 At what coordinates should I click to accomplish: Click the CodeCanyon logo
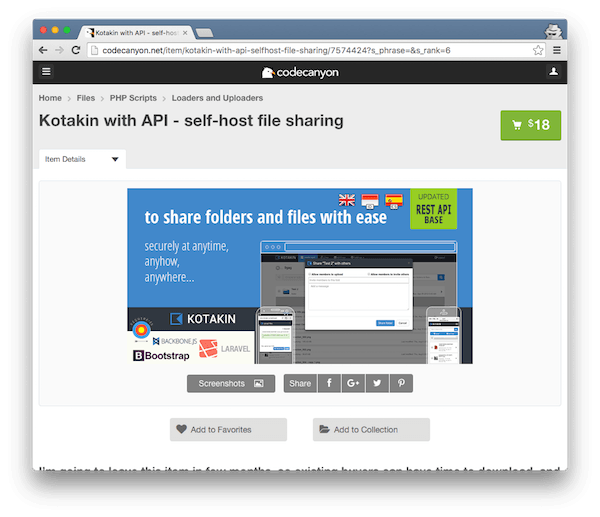coord(300,72)
